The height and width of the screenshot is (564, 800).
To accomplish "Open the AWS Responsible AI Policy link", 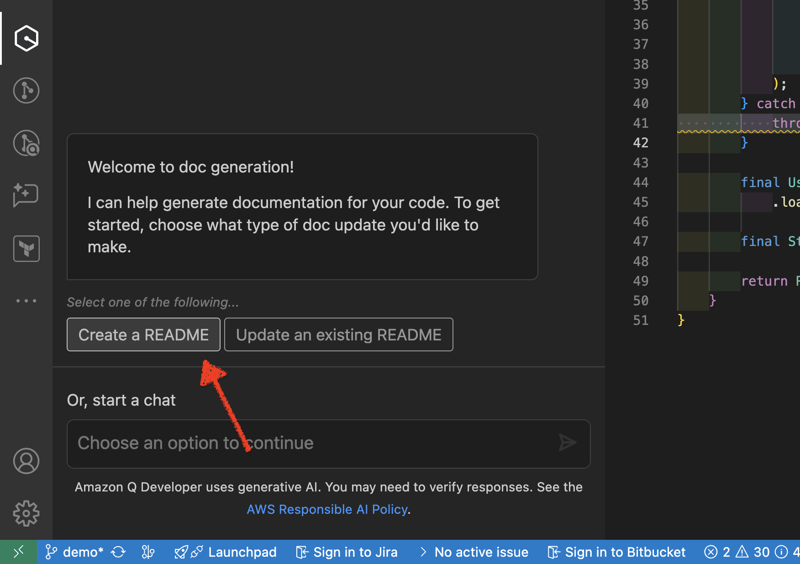I will [327, 509].
